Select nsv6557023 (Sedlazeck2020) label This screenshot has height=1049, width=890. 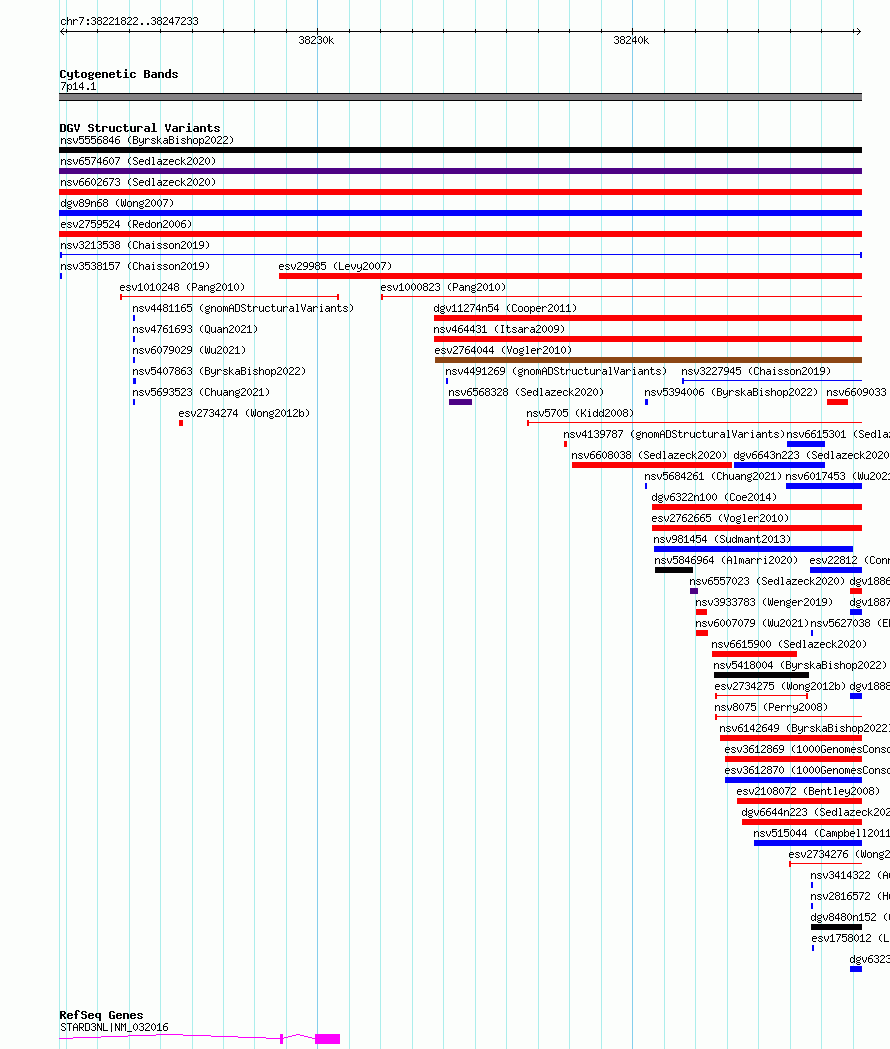[767, 581]
